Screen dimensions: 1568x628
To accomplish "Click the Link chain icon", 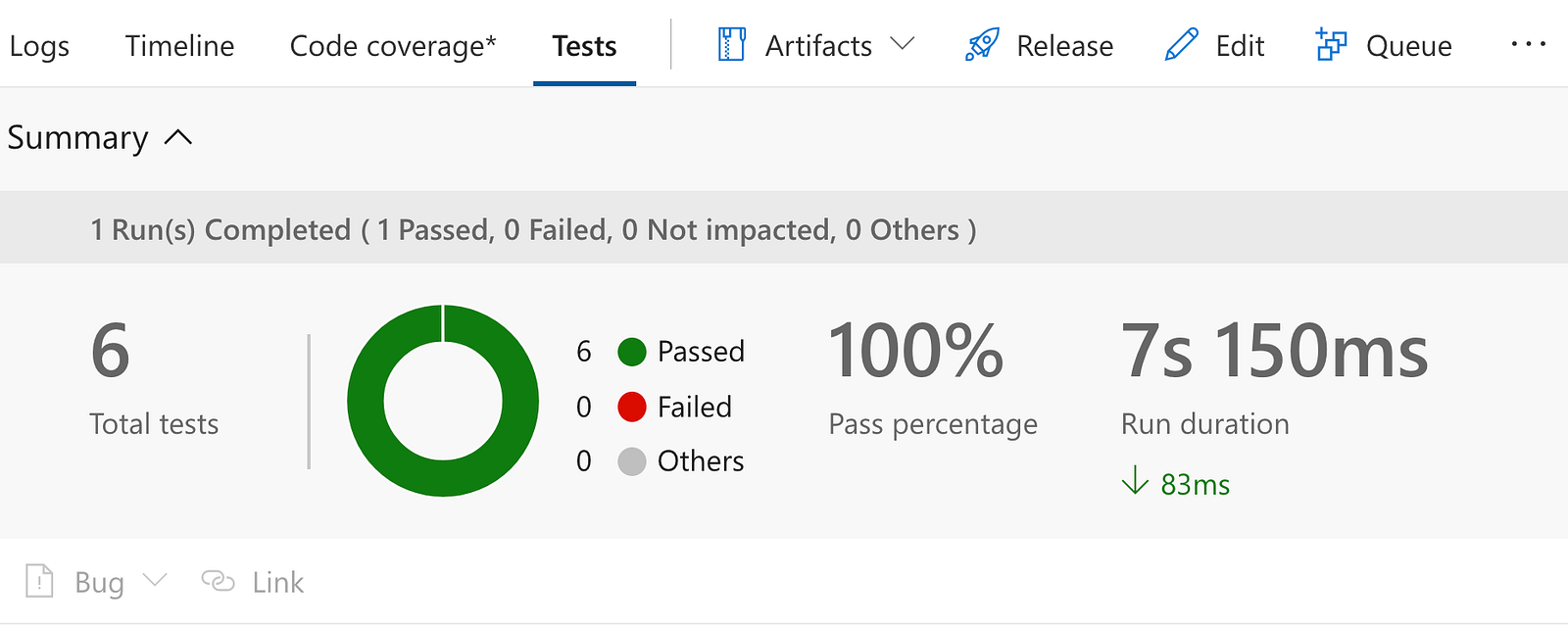I will (x=218, y=581).
